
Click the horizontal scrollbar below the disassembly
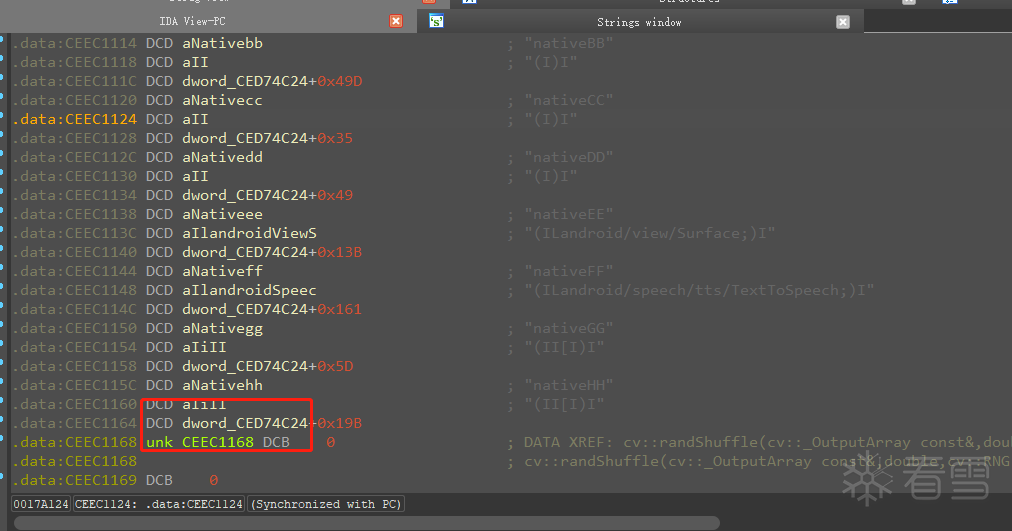[367, 523]
